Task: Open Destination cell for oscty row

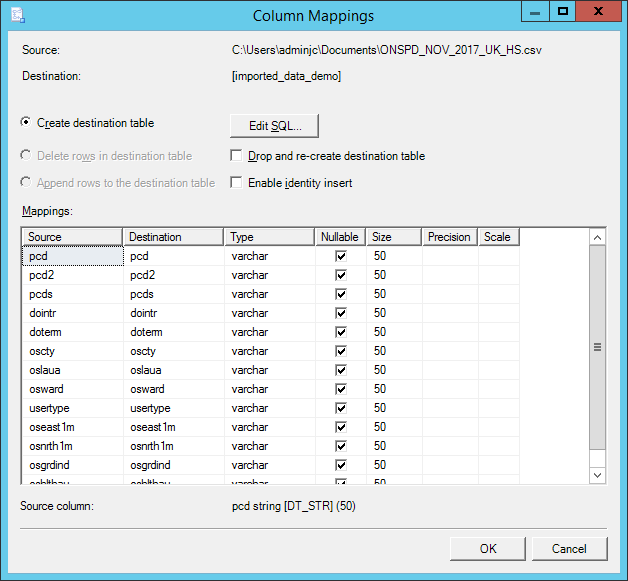Action: 172,351
